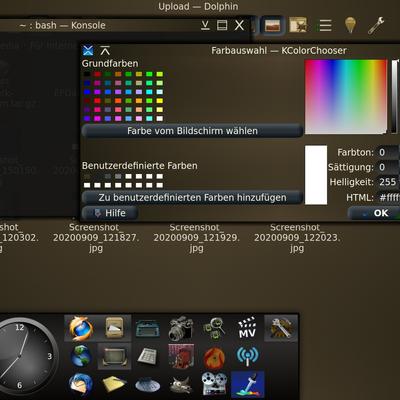Open the red-haired portrait picture icon
The width and height of the screenshot is (400, 400).
pos(181,356)
